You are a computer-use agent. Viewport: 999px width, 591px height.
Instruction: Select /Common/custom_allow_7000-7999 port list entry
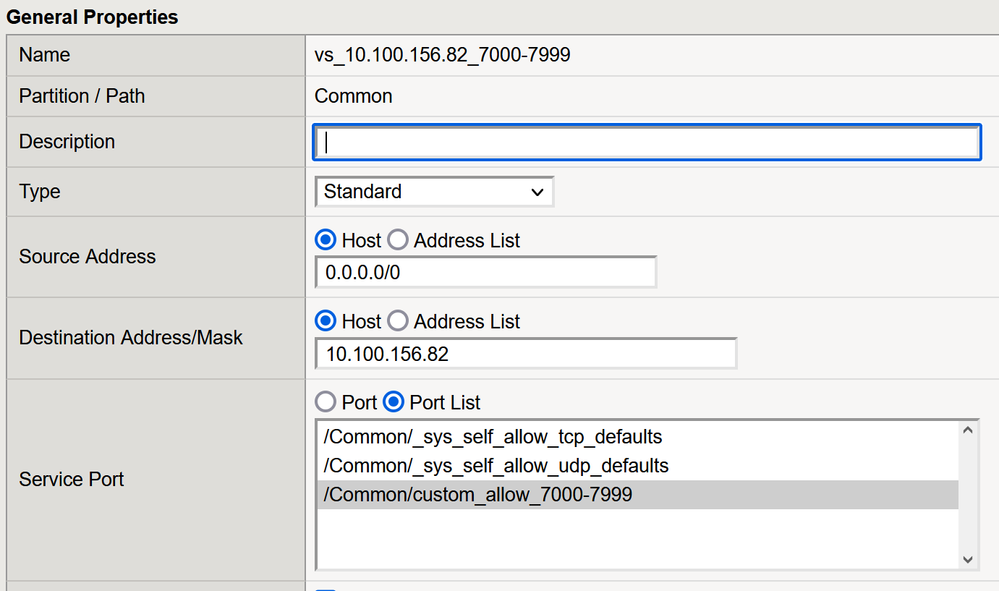(x=478, y=494)
